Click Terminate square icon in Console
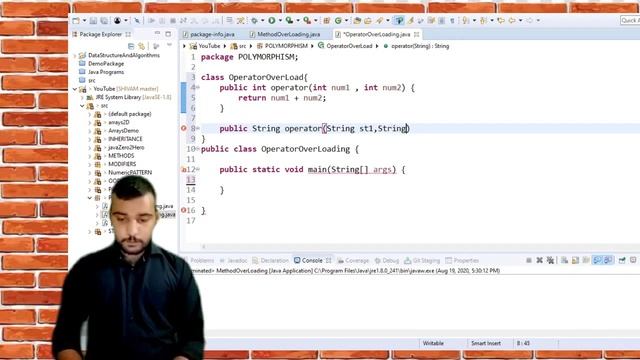The height and width of the screenshot is (360, 640). tap(529, 260)
